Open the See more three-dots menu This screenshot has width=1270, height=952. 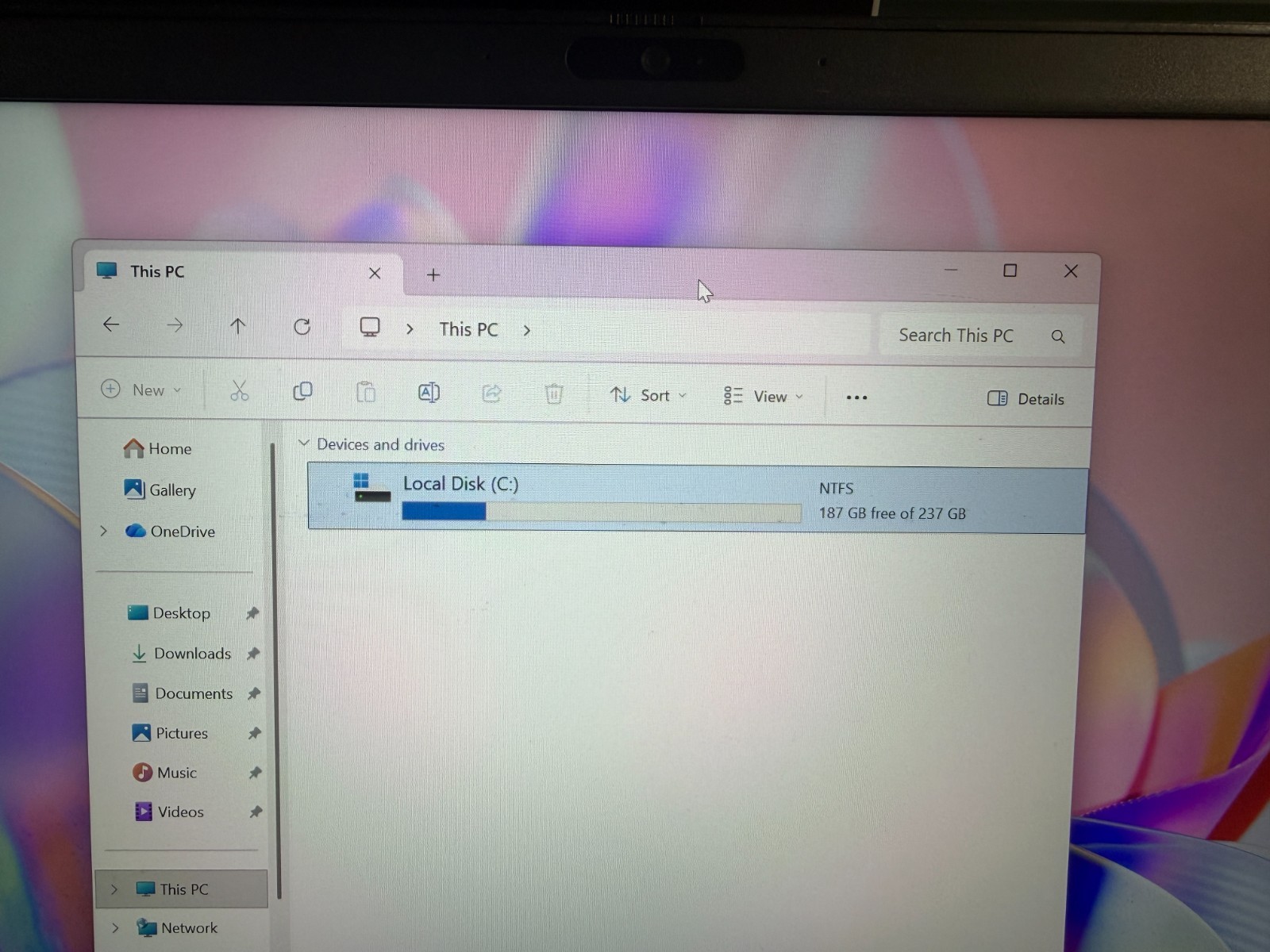click(856, 397)
